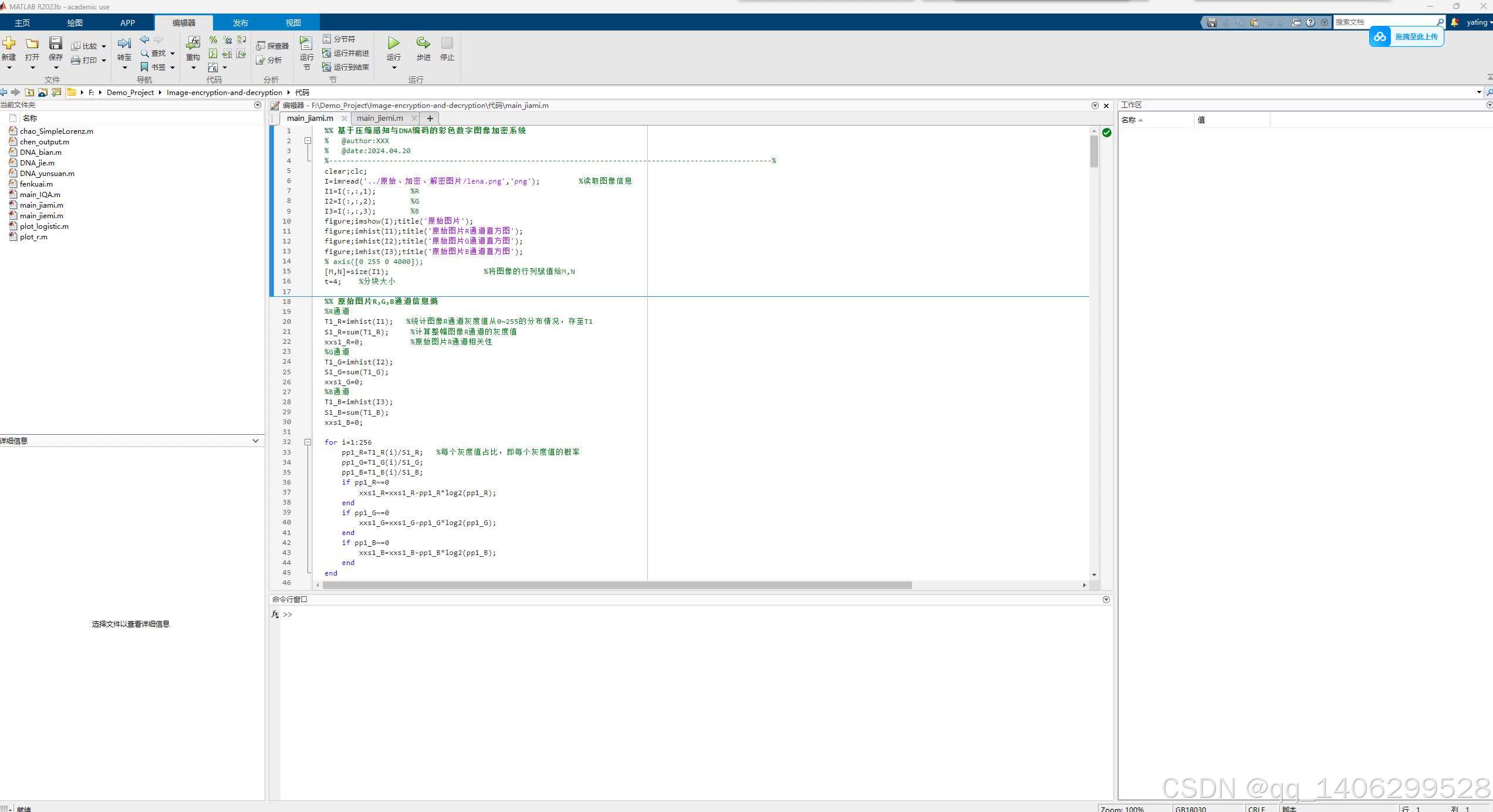Collapse the comment block fold at line 2
This screenshot has width=1493, height=812.
tap(308, 141)
